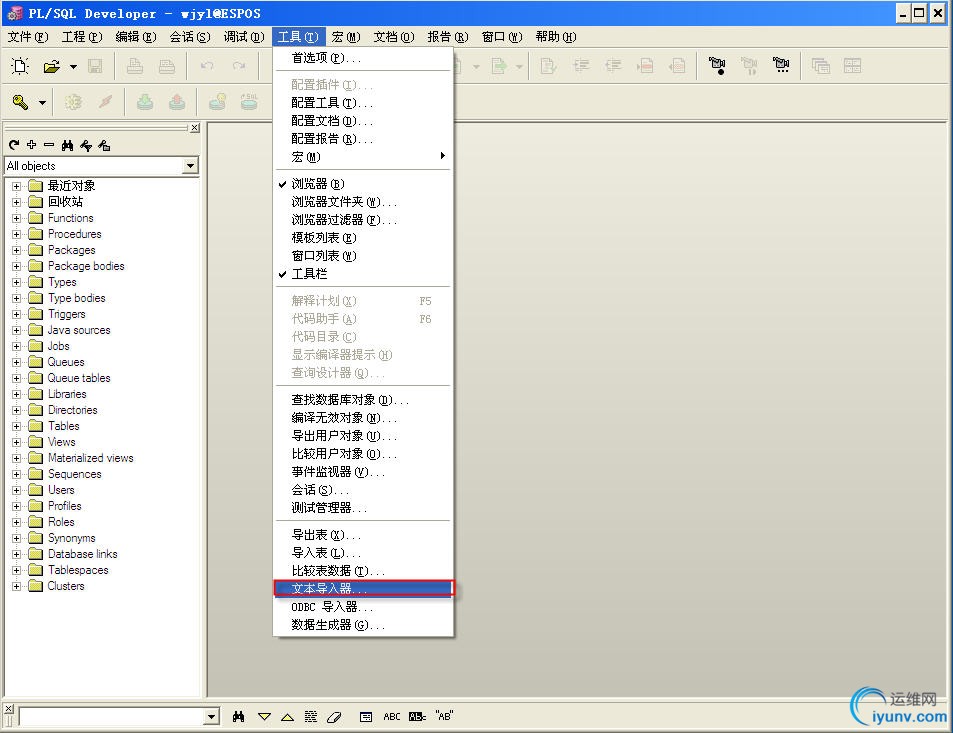
Task: Choose 导出用户对象 (U) menu item
Action: point(363,436)
